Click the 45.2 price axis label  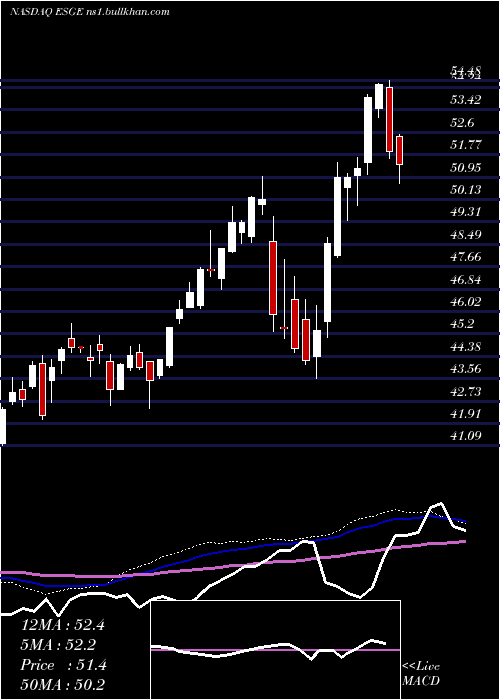[x=462, y=324]
